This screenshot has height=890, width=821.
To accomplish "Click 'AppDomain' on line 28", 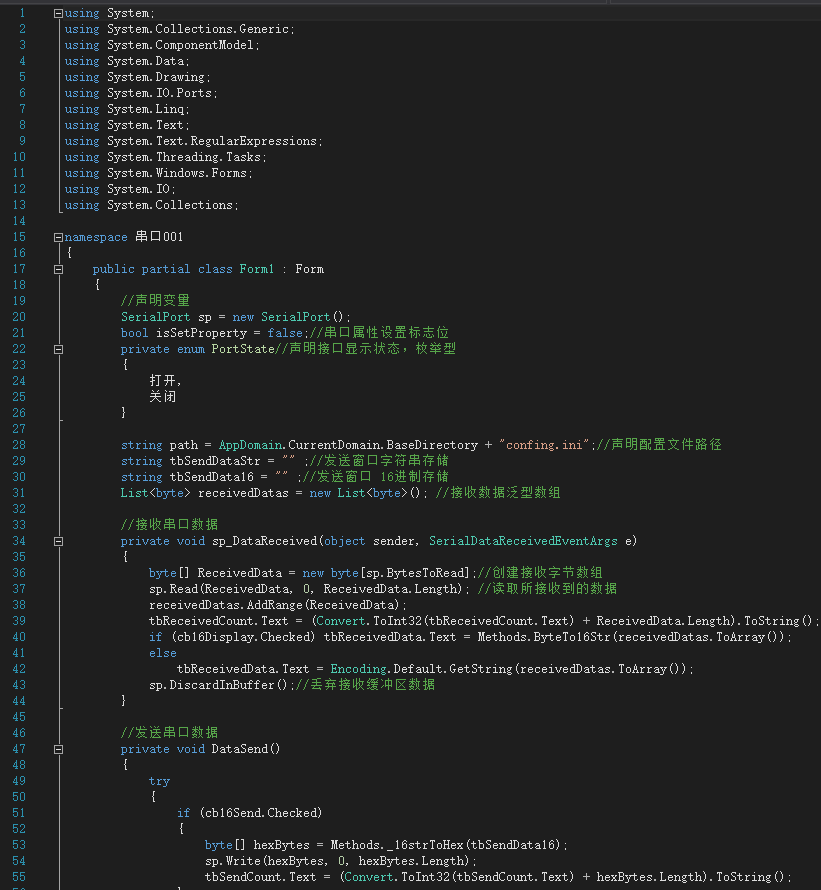I will 250,445.
